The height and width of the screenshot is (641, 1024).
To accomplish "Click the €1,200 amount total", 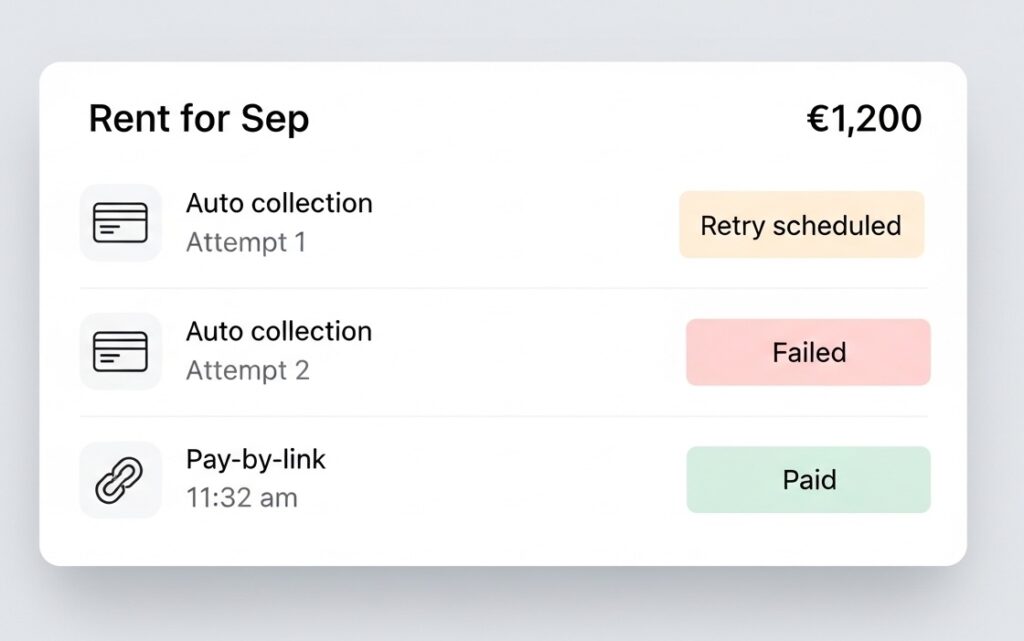I will (x=864, y=119).
